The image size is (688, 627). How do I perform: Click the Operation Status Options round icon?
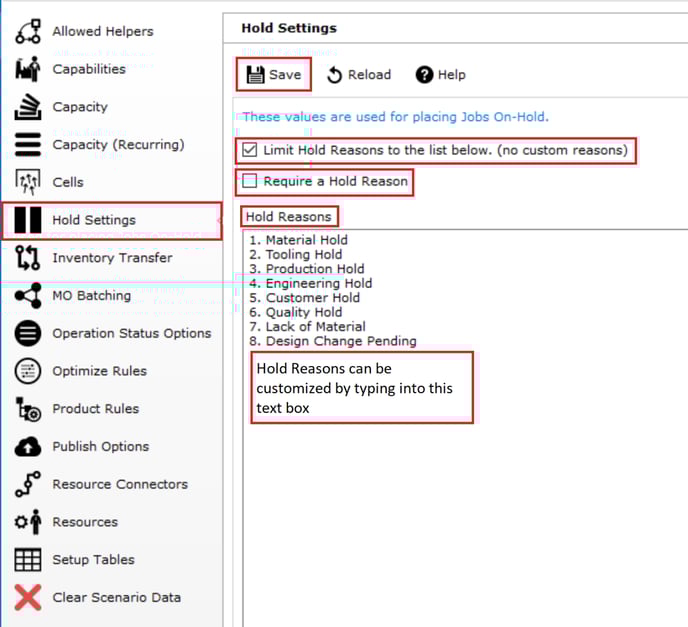tap(28, 333)
